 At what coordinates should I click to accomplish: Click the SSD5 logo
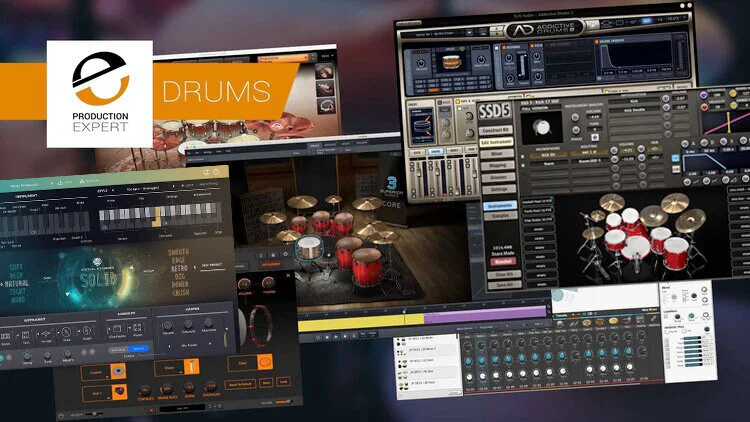pyautogui.click(x=495, y=111)
